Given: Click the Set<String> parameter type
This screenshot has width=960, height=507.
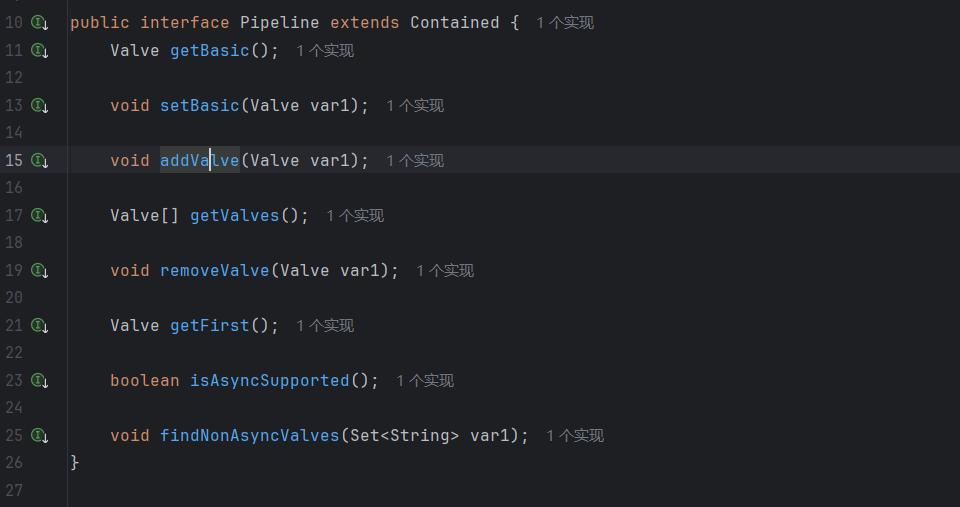Looking at the screenshot, I should pyautogui.click(x=404, y=435).
